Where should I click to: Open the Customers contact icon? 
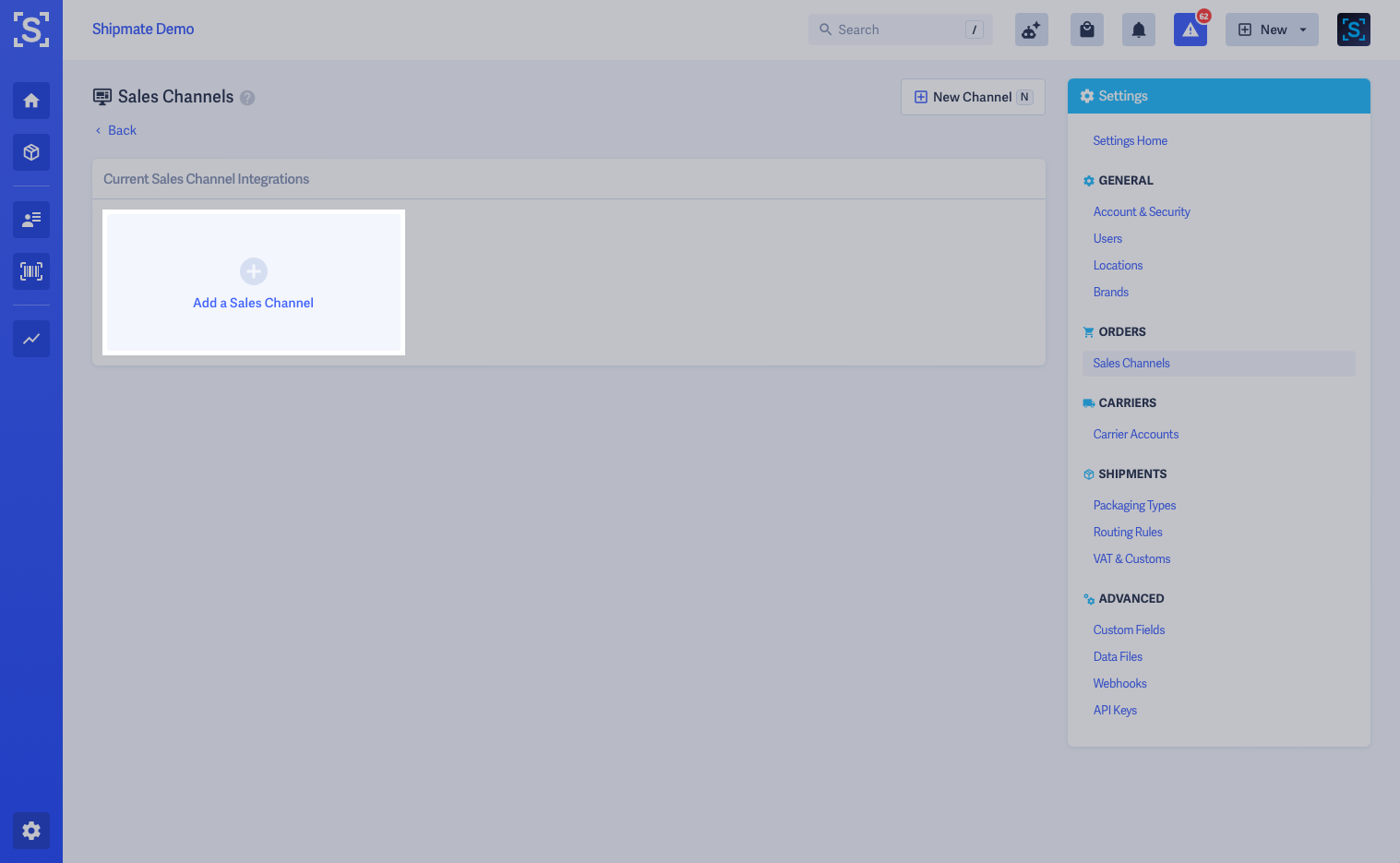click(30, 220)
